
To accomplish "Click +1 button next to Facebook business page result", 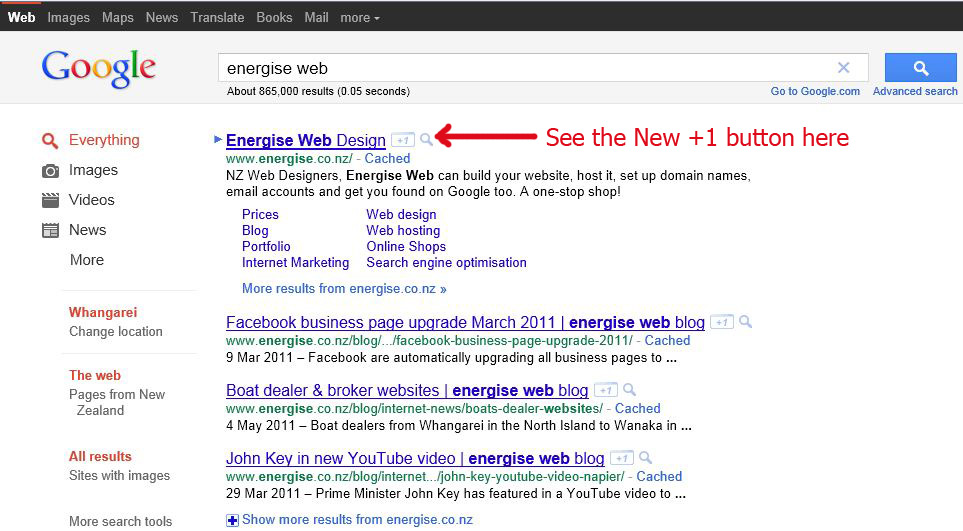I will (722, 322).
